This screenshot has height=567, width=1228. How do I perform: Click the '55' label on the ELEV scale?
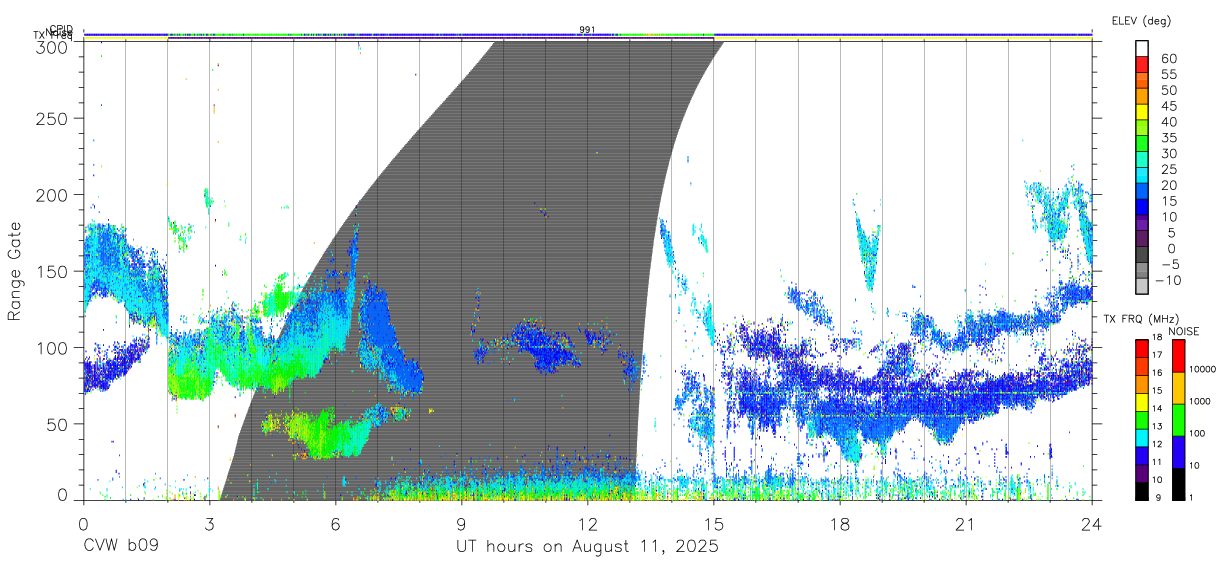click(1168, 75)
